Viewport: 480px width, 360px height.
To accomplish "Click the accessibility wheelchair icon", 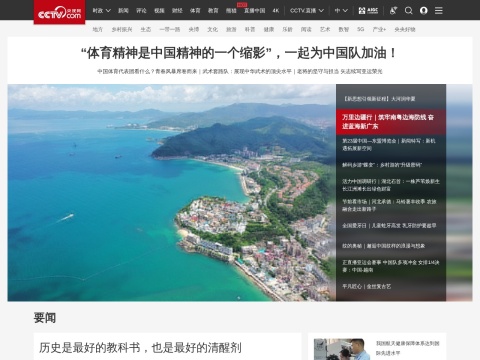I will 393,11.
